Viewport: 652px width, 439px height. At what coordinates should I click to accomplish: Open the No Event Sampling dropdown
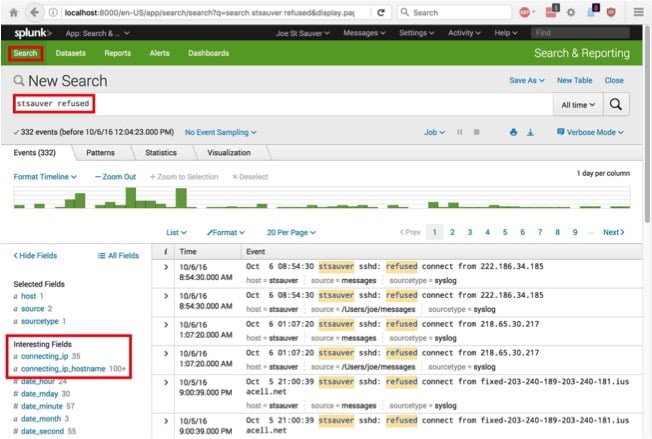pos(220,132)
